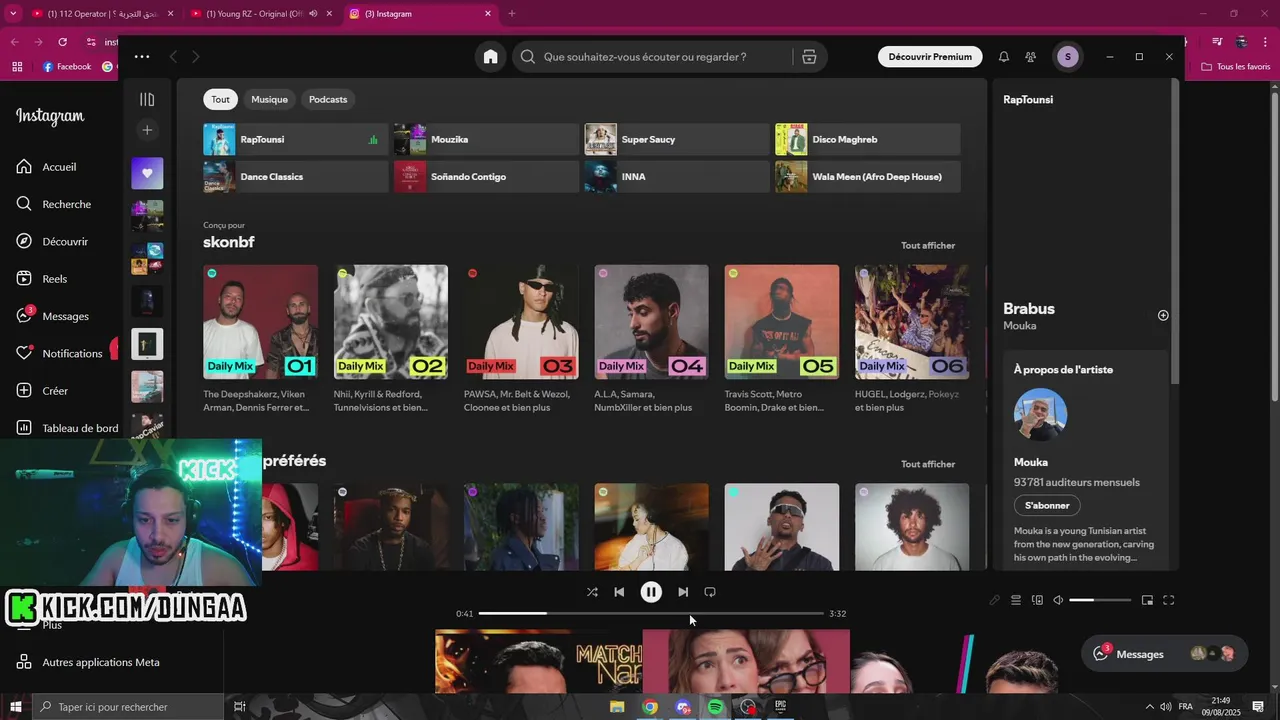1280x720 pixels.
Task: Open the Mouka artist link under Brabus
Action: point(1019,326)
